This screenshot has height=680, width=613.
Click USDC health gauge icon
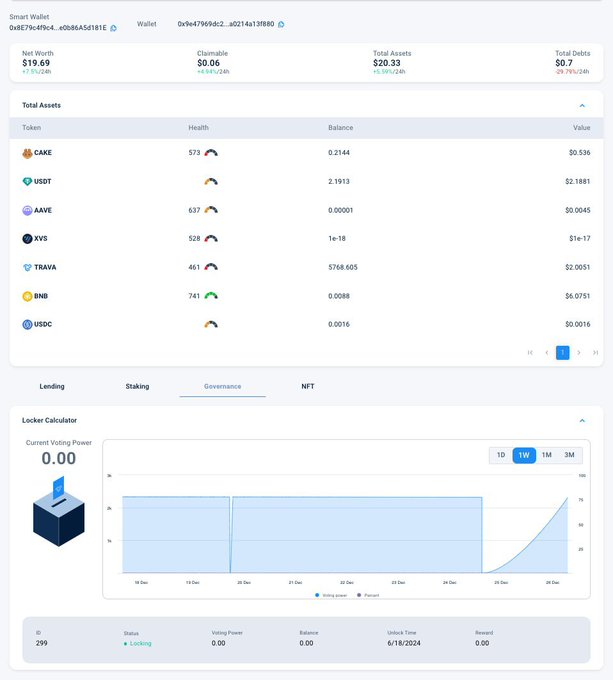(211, 324)
